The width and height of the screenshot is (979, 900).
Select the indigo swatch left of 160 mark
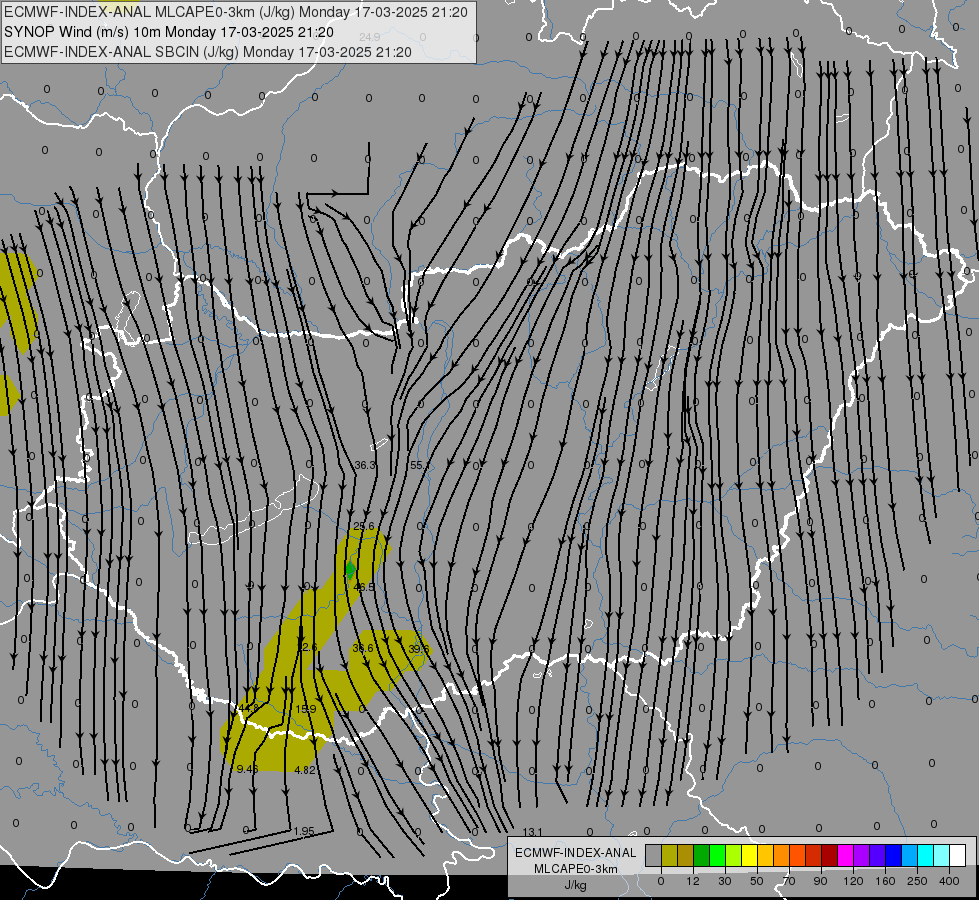[878, 856]
